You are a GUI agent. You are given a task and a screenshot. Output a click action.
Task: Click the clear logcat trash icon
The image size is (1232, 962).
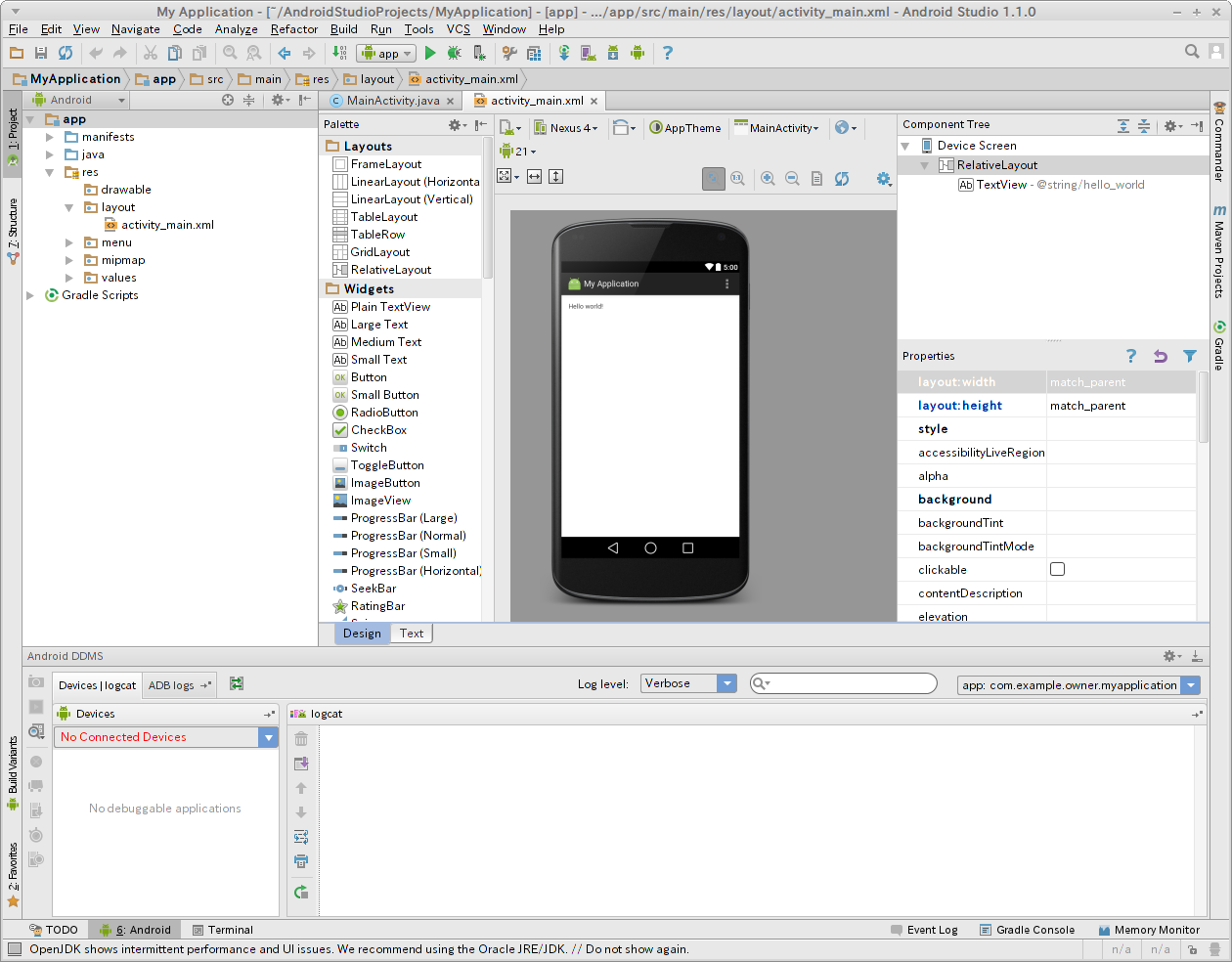301,739
